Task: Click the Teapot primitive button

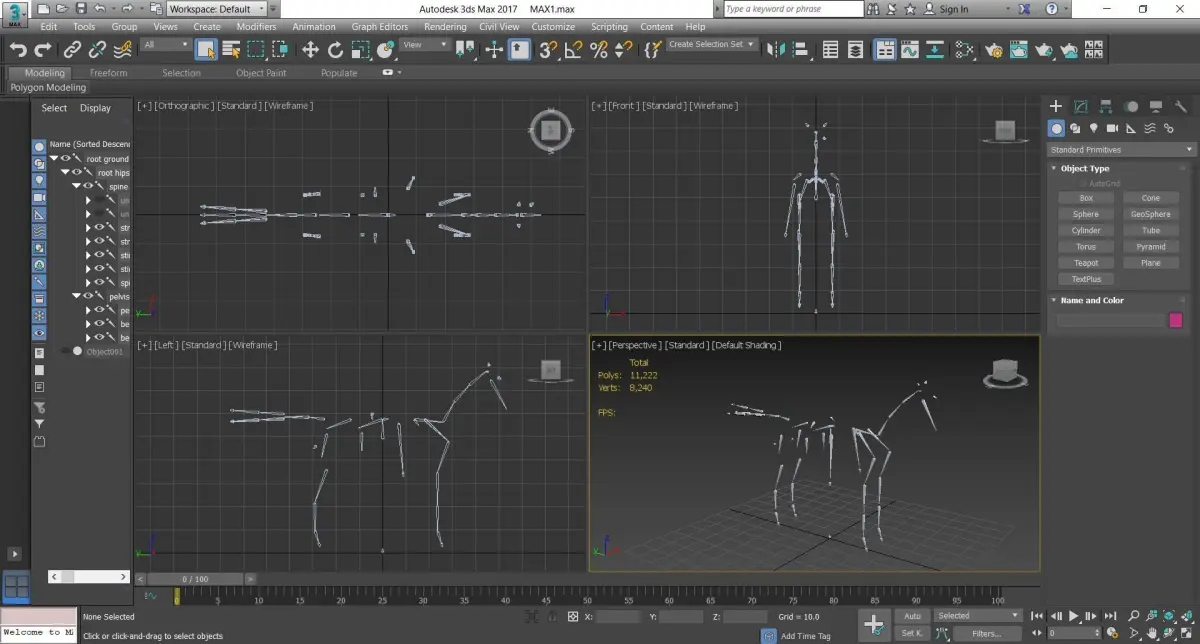Action: (1086, 263)
